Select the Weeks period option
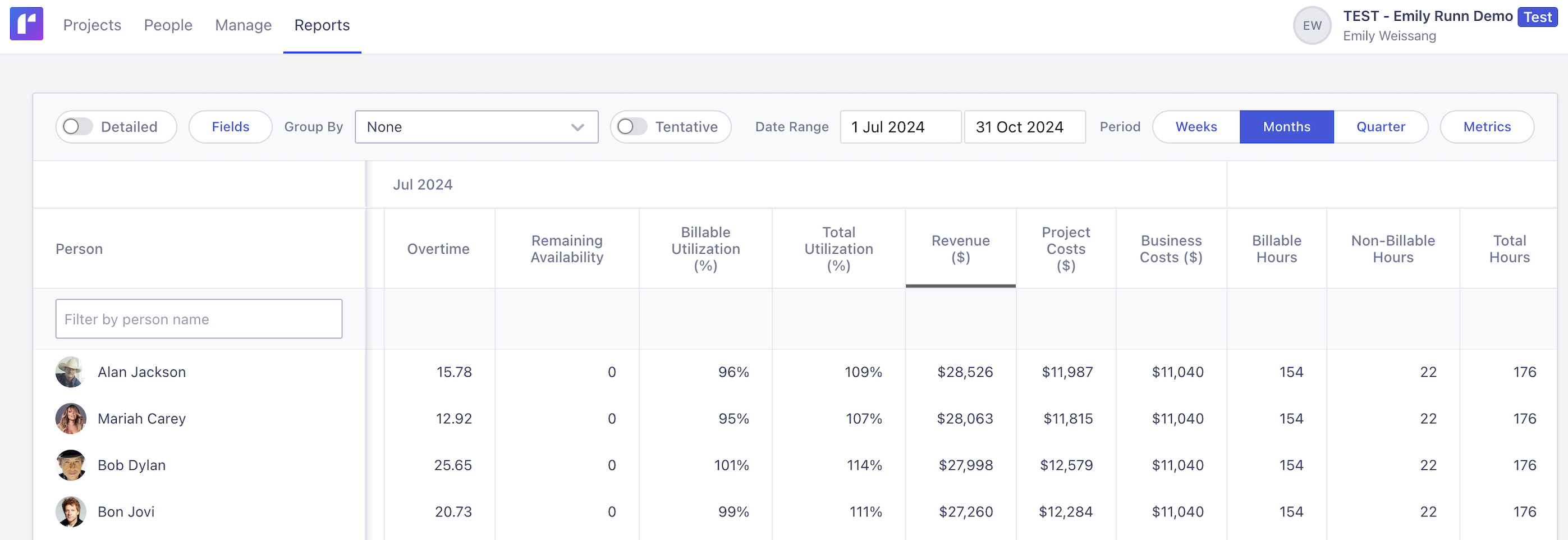 coord(1195,127)
